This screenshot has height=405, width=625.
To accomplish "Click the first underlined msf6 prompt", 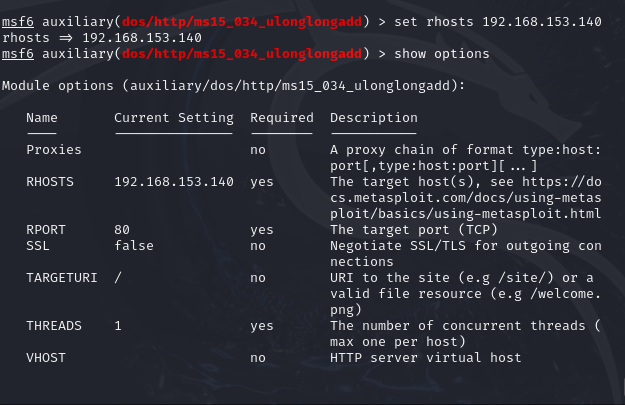I will (x=18, y=22).
